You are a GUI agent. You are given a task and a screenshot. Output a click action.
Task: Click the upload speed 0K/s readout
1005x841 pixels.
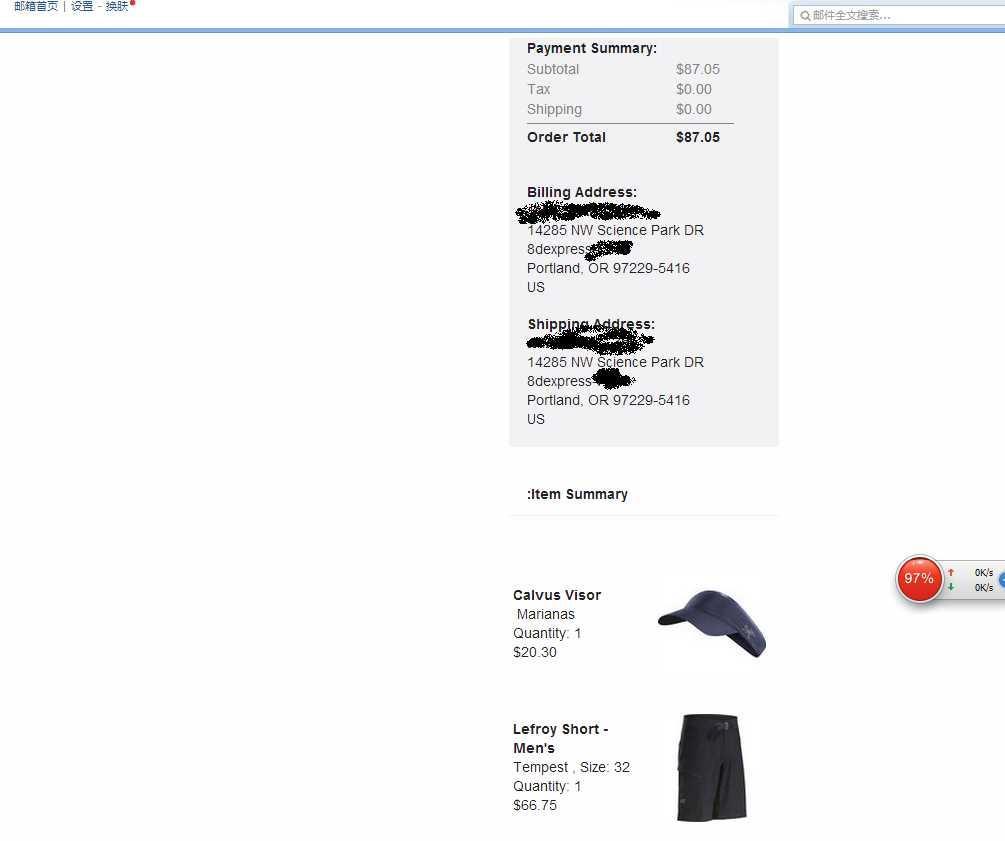pyautogui.click(x=984, y=572)
